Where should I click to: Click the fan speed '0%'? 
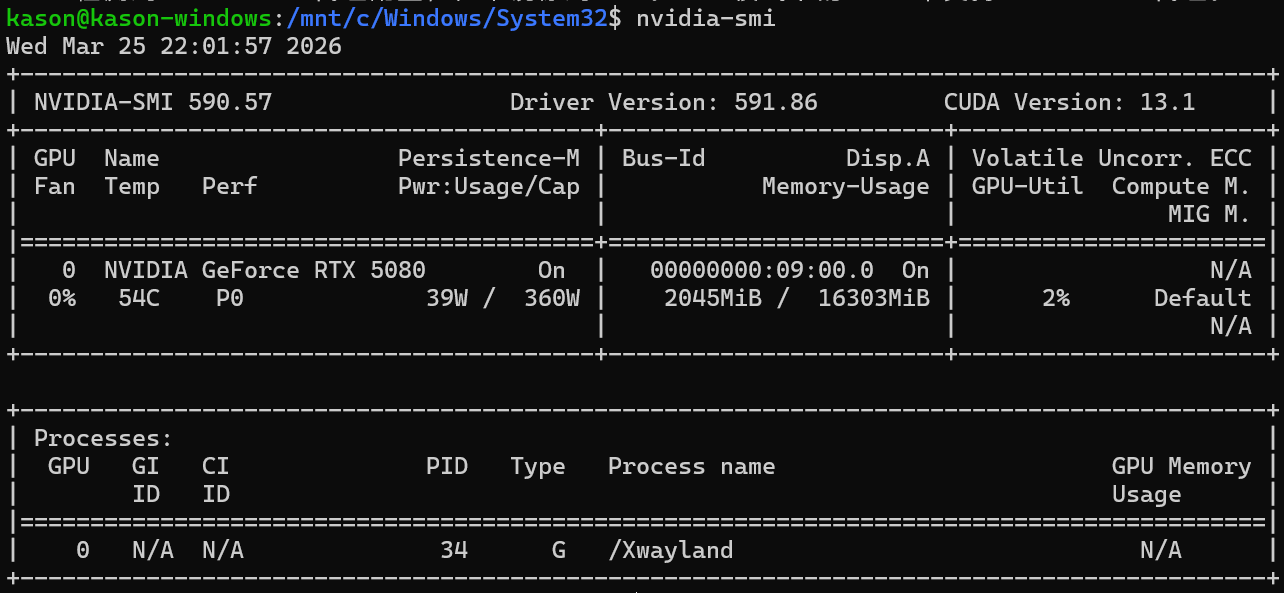(62, 298)
